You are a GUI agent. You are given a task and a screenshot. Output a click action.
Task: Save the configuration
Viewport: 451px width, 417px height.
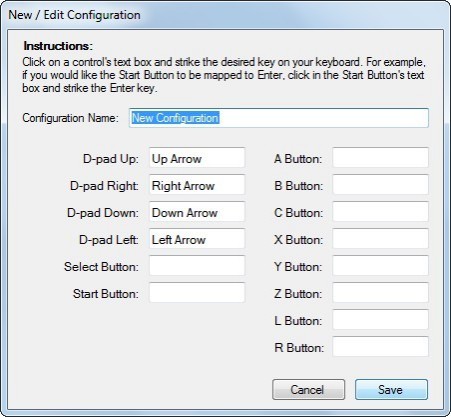[391, 389]
